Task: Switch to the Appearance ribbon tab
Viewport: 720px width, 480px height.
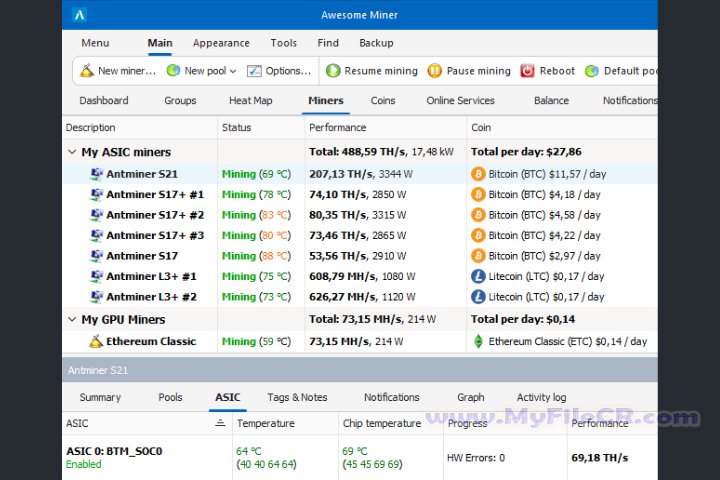Action: 221,43
